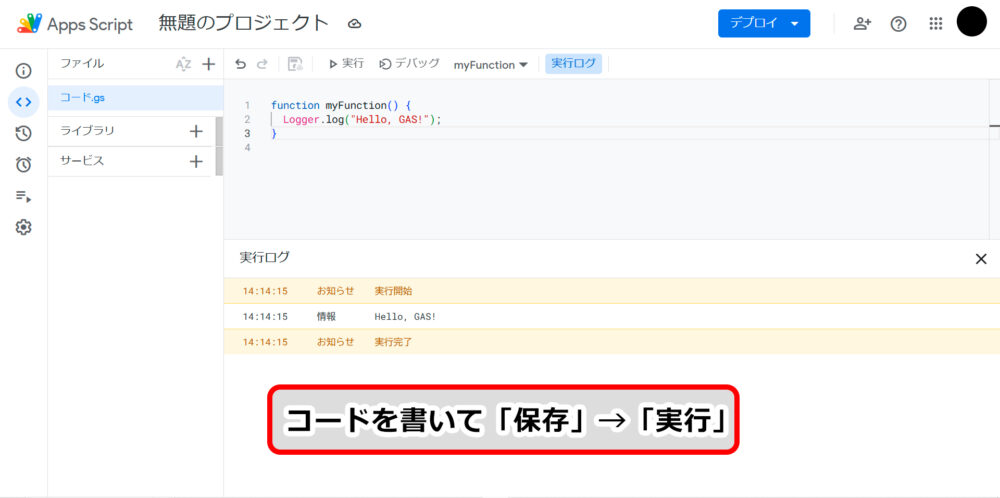
Task: Open the Help question mark icon
Action: [x=899, y=24]
